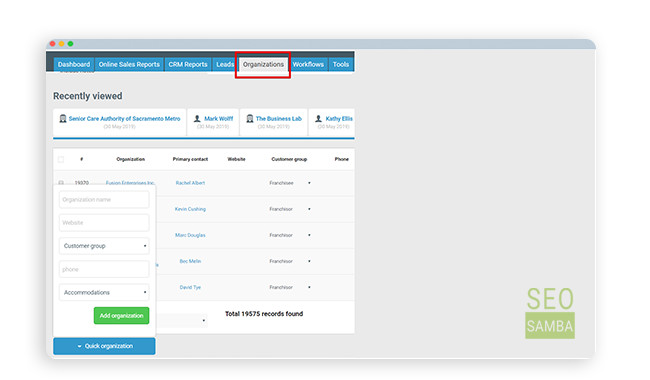Open the CRM Reports tab
Screen dimensions: 650x380
tap(187, 64)
